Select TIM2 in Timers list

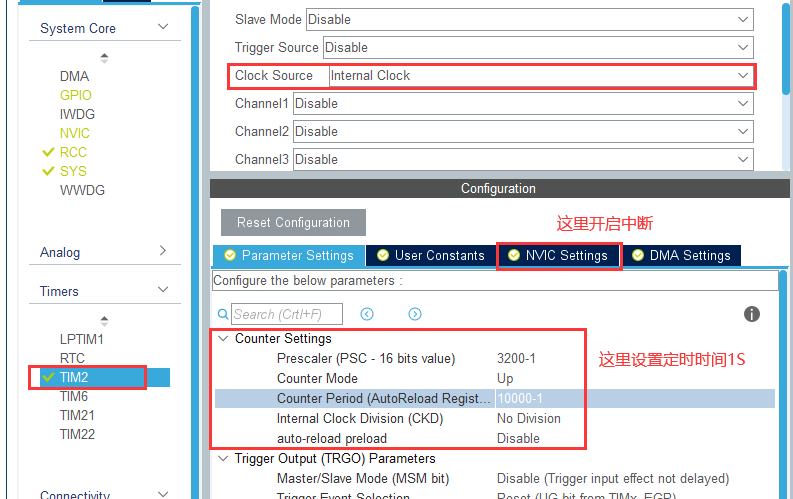[x=73, y=377]
